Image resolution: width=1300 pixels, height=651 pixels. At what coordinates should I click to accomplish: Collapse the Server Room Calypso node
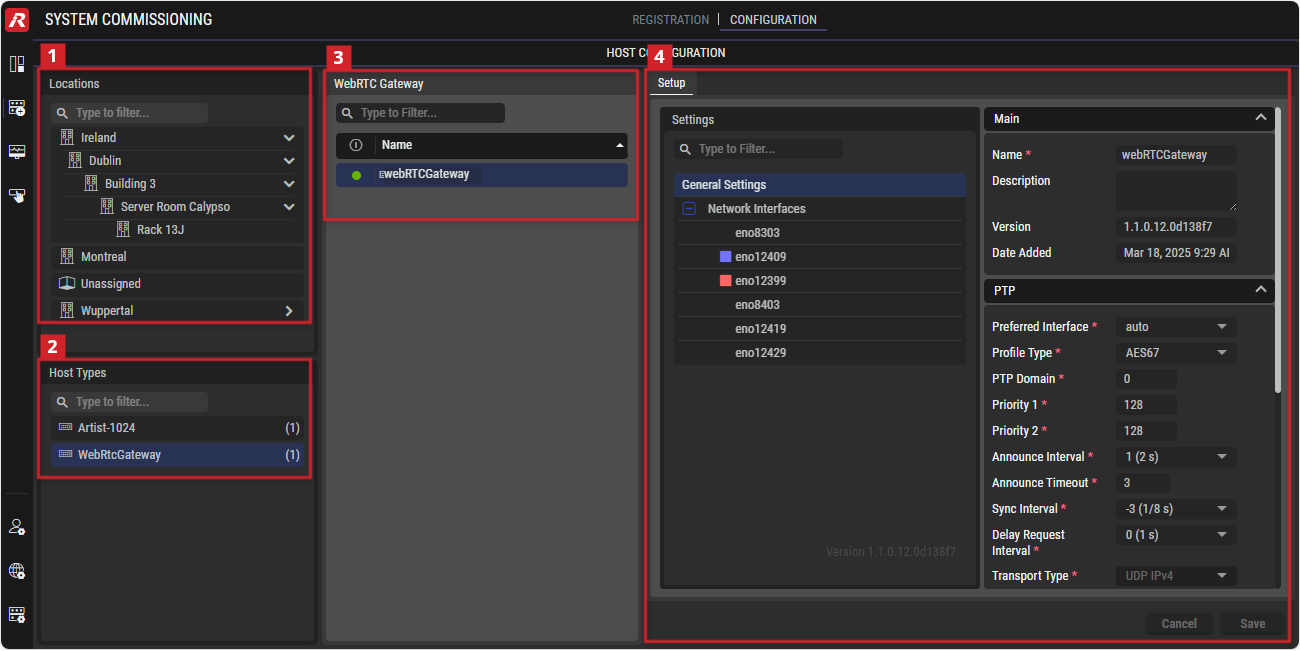289,206
